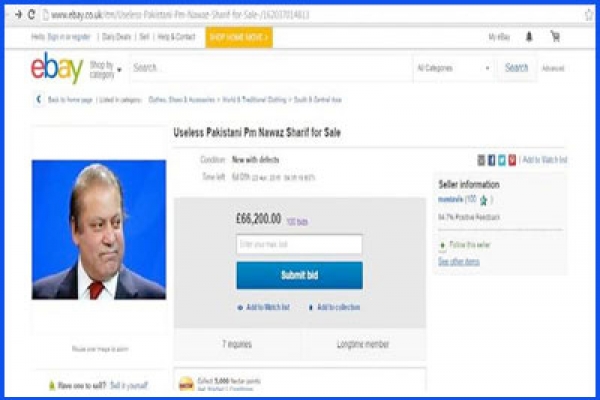This screenshot has height=400, width=600.
Task: Click the Nawaz Sharif product image
Action: [99, 230]
